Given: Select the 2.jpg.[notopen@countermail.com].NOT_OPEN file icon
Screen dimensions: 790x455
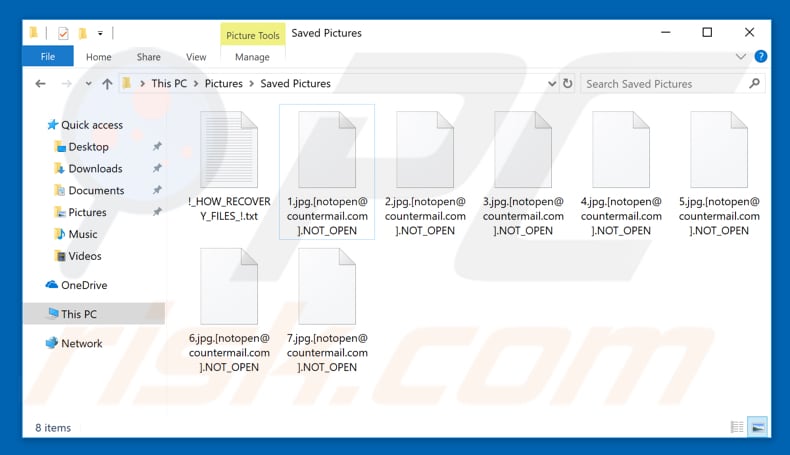Looking at the screenshot, I should pos(425,150).
